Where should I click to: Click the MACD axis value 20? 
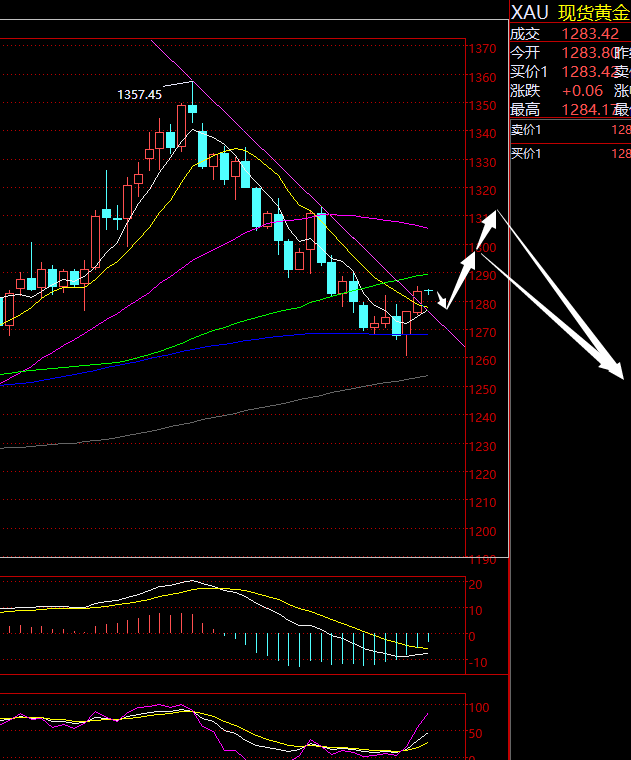475,585
